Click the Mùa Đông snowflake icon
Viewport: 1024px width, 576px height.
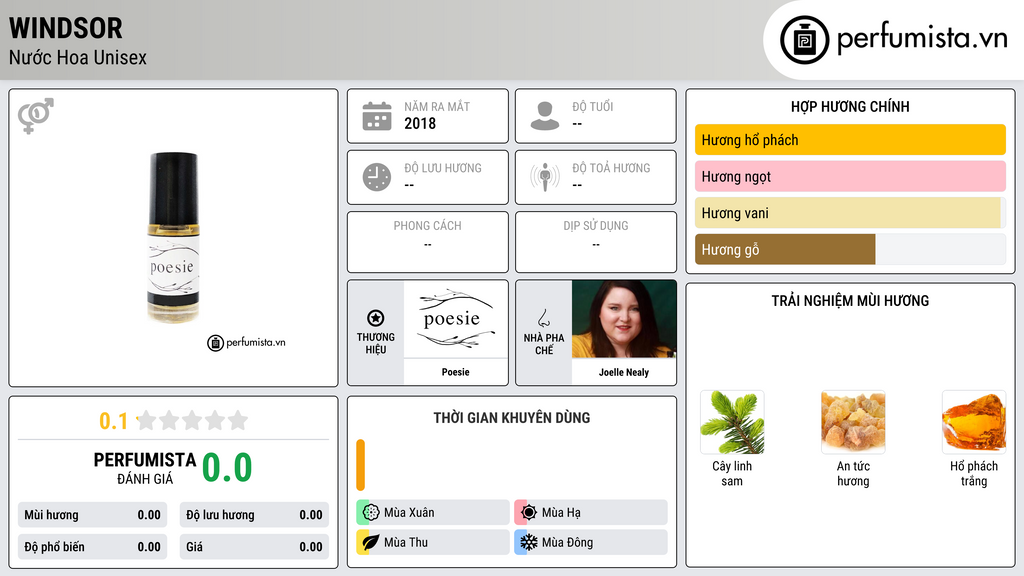529,542
